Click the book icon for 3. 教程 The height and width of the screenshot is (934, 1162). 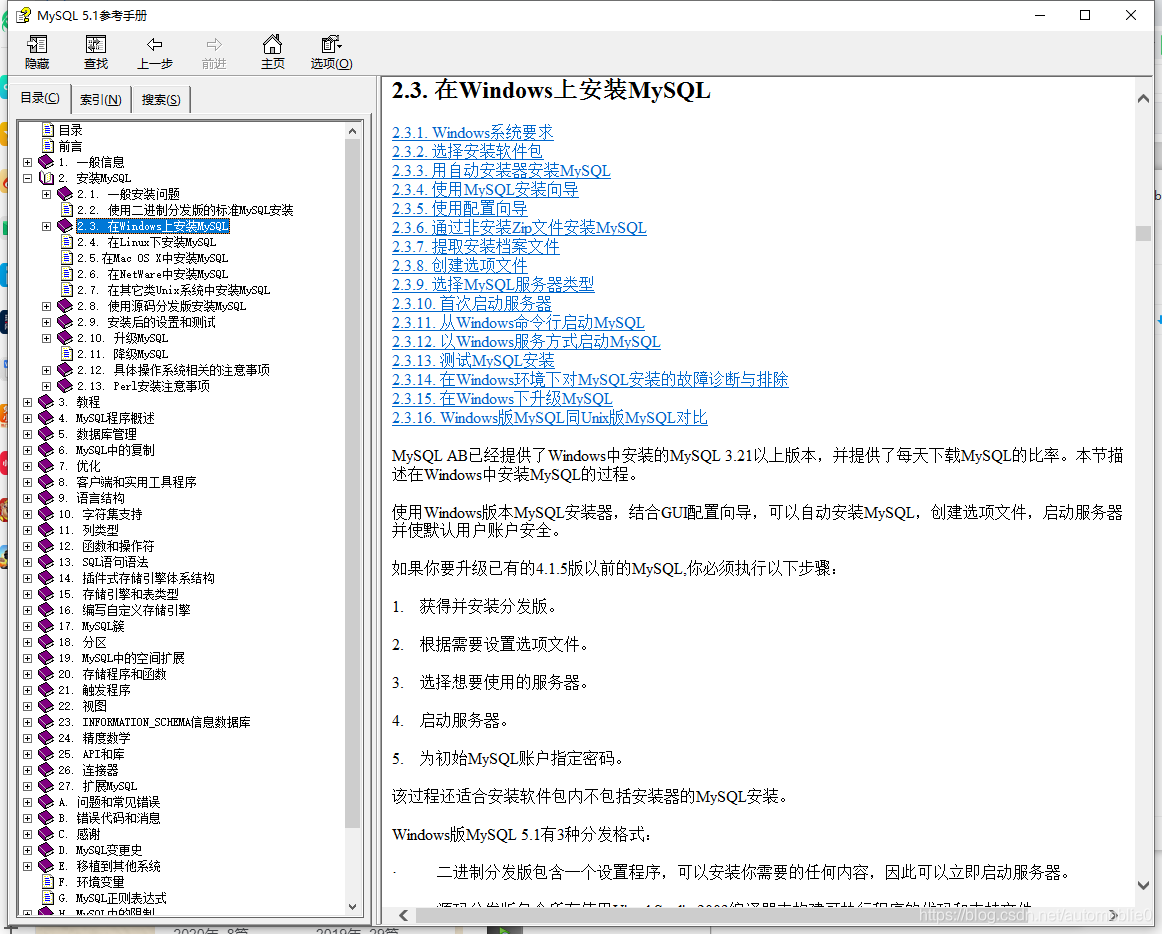[46, 402]
